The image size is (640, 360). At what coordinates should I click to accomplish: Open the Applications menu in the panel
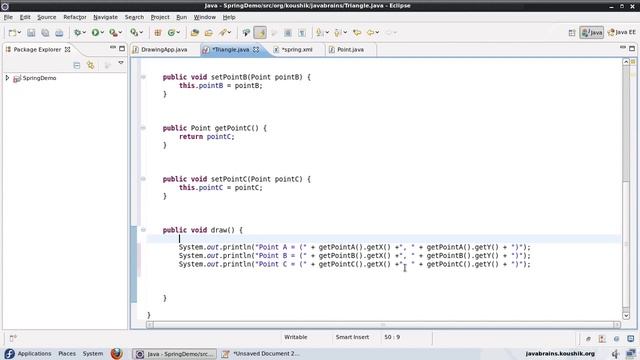coord(34,353)
